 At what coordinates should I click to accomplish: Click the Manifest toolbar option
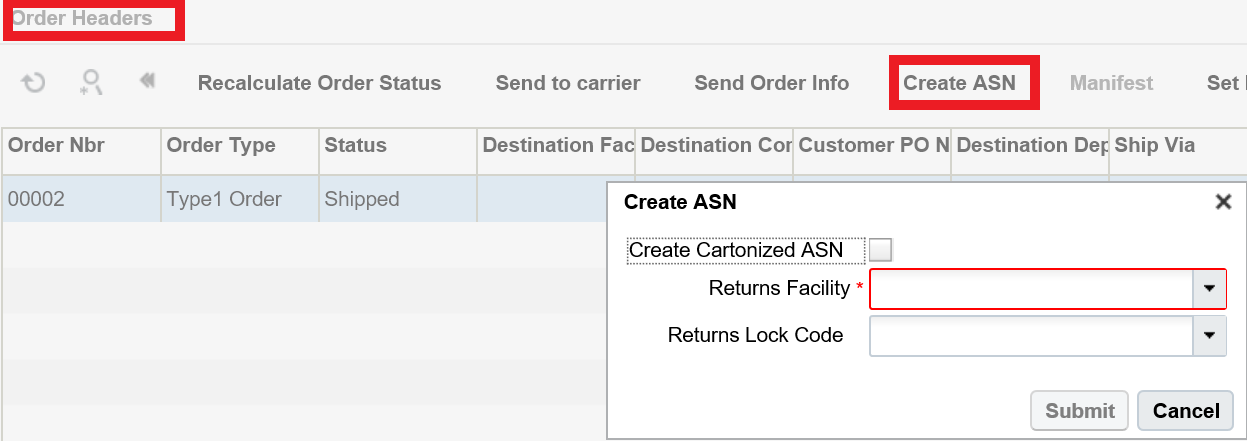pos(1112,83)
